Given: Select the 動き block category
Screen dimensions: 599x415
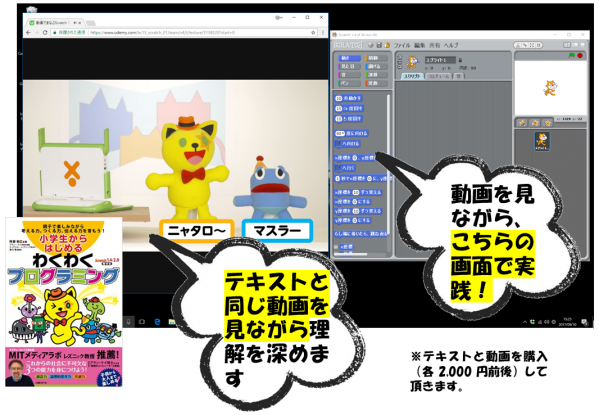Looking at the screenshot, I should point(350,58).
